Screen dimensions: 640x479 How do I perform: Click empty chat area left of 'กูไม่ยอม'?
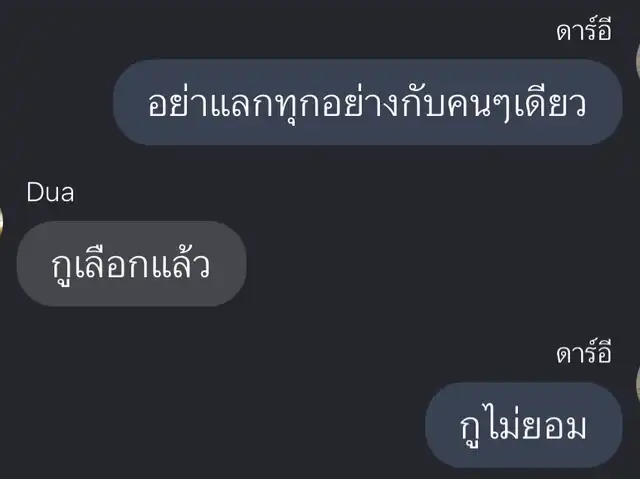[x=212, y=426]
